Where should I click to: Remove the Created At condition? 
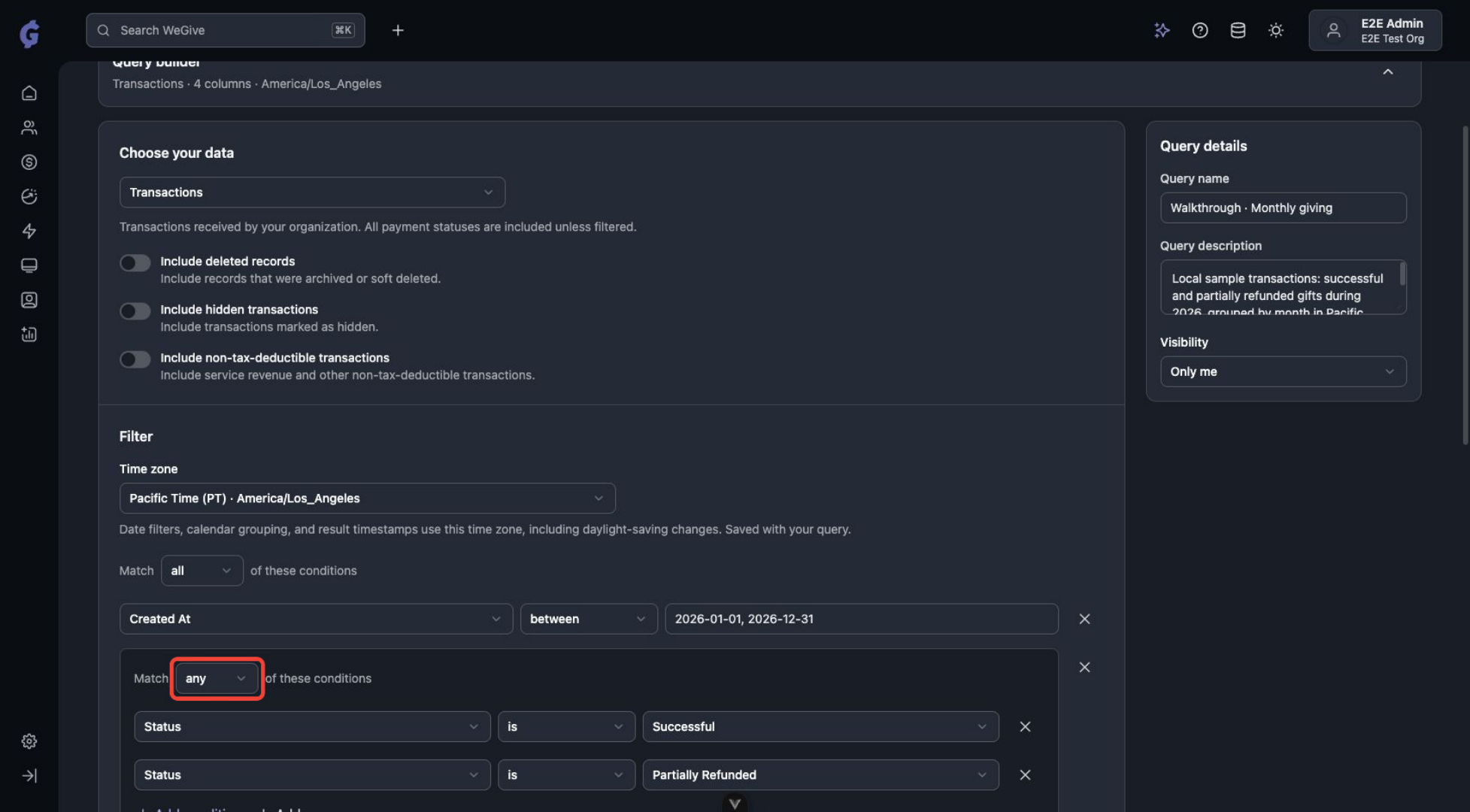(1084, 619)
